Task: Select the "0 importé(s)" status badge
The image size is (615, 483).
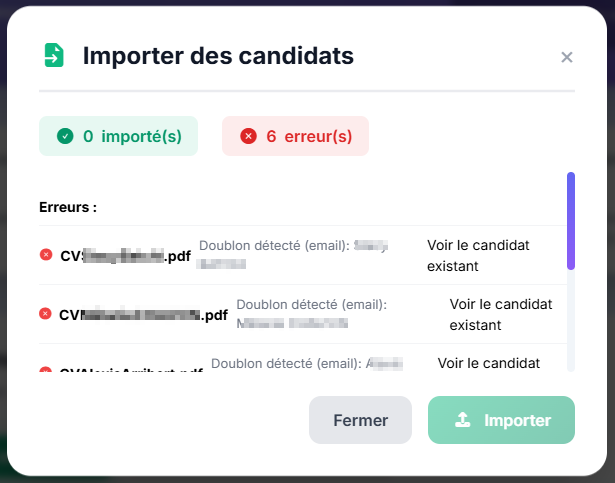Action: [x=118, y=137]
